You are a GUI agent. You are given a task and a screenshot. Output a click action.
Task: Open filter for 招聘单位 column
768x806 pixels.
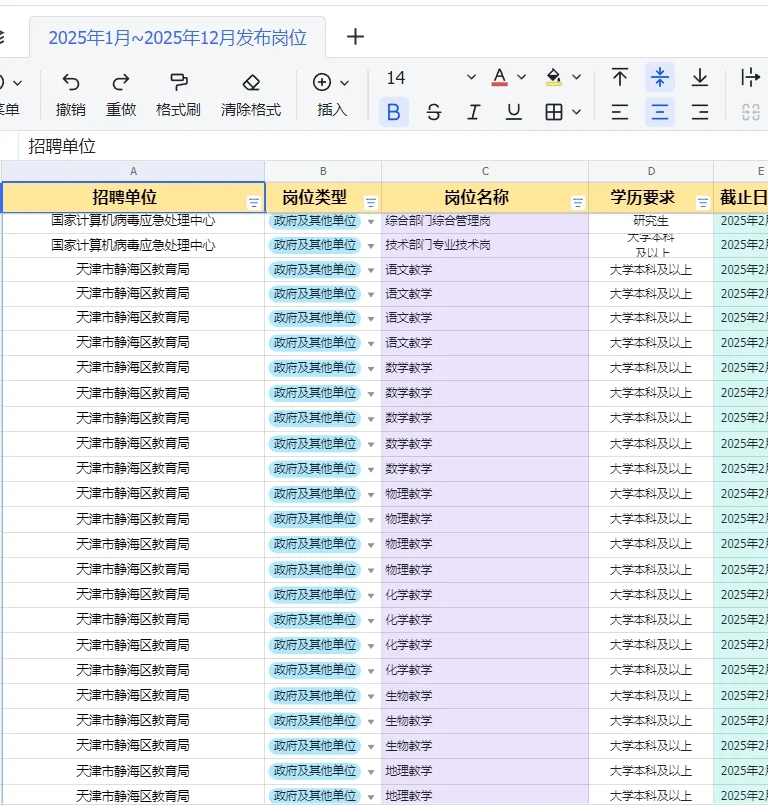pyautogui.click(x=253, y=203)
